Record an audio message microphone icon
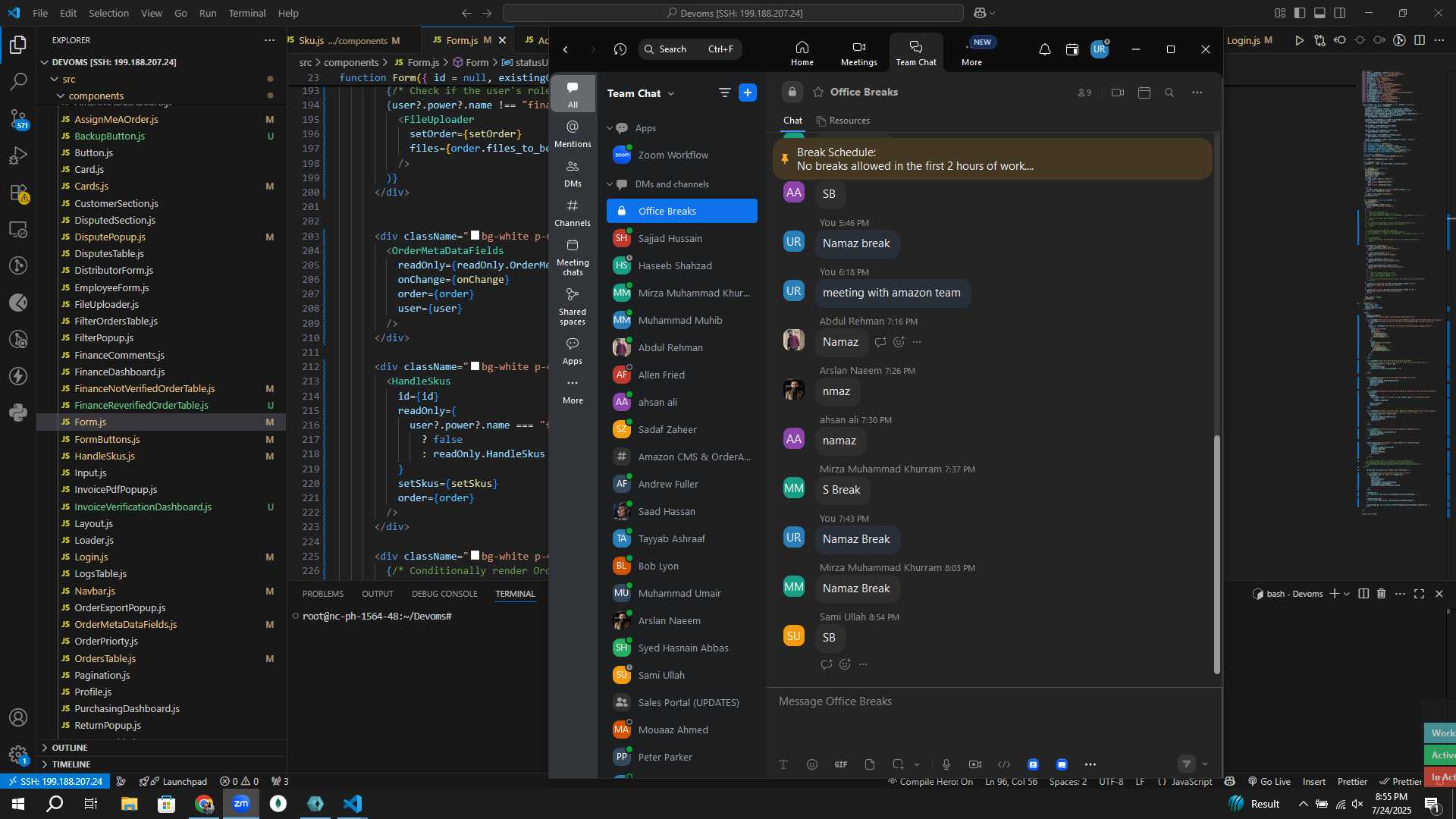 [x=946, y=764]
